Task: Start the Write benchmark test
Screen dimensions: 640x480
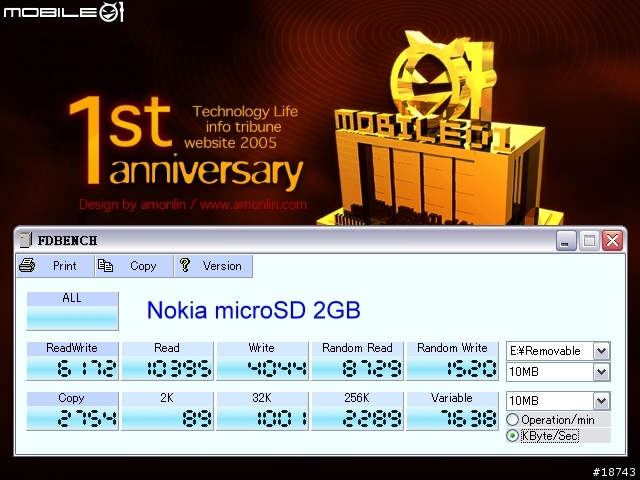Action: pyautogui.click(x=262, y=361)
